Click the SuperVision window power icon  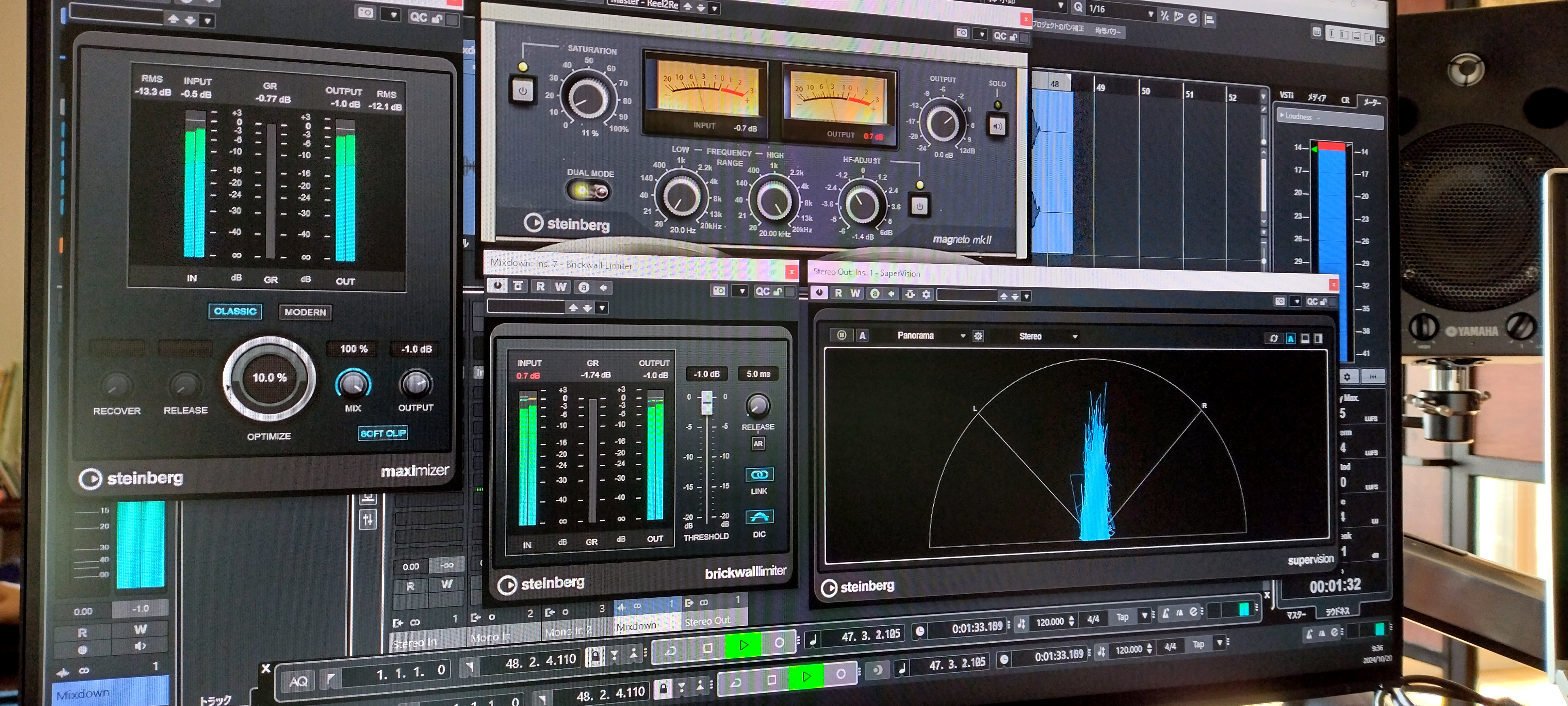click(x=819, y=292)
